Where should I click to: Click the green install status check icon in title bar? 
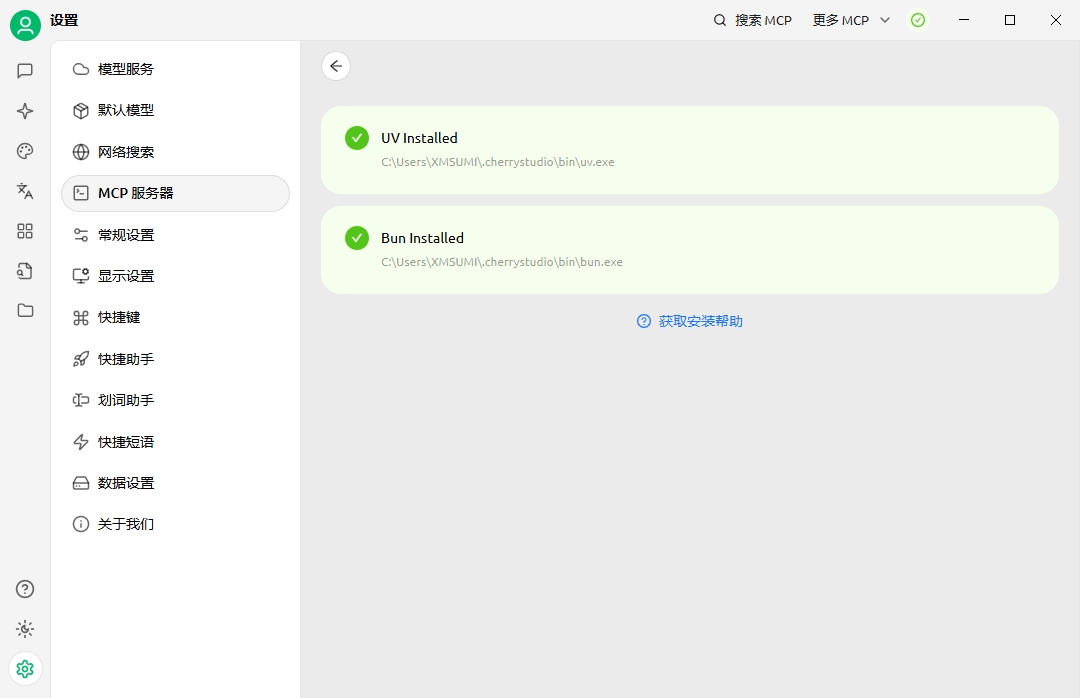point(917,21)
